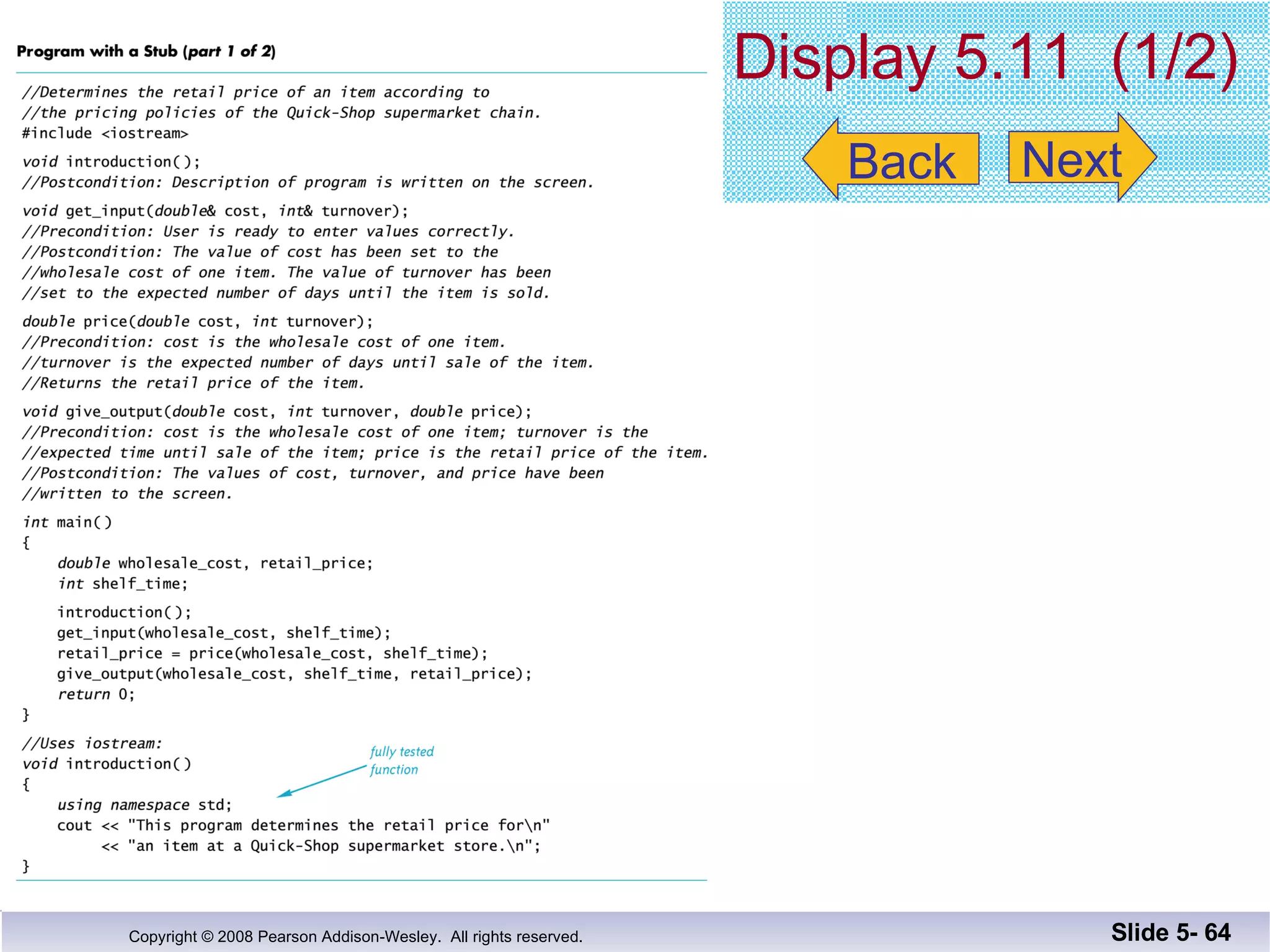
Task: Click '//Precondition: User is ready' comment
Action: 269,231
